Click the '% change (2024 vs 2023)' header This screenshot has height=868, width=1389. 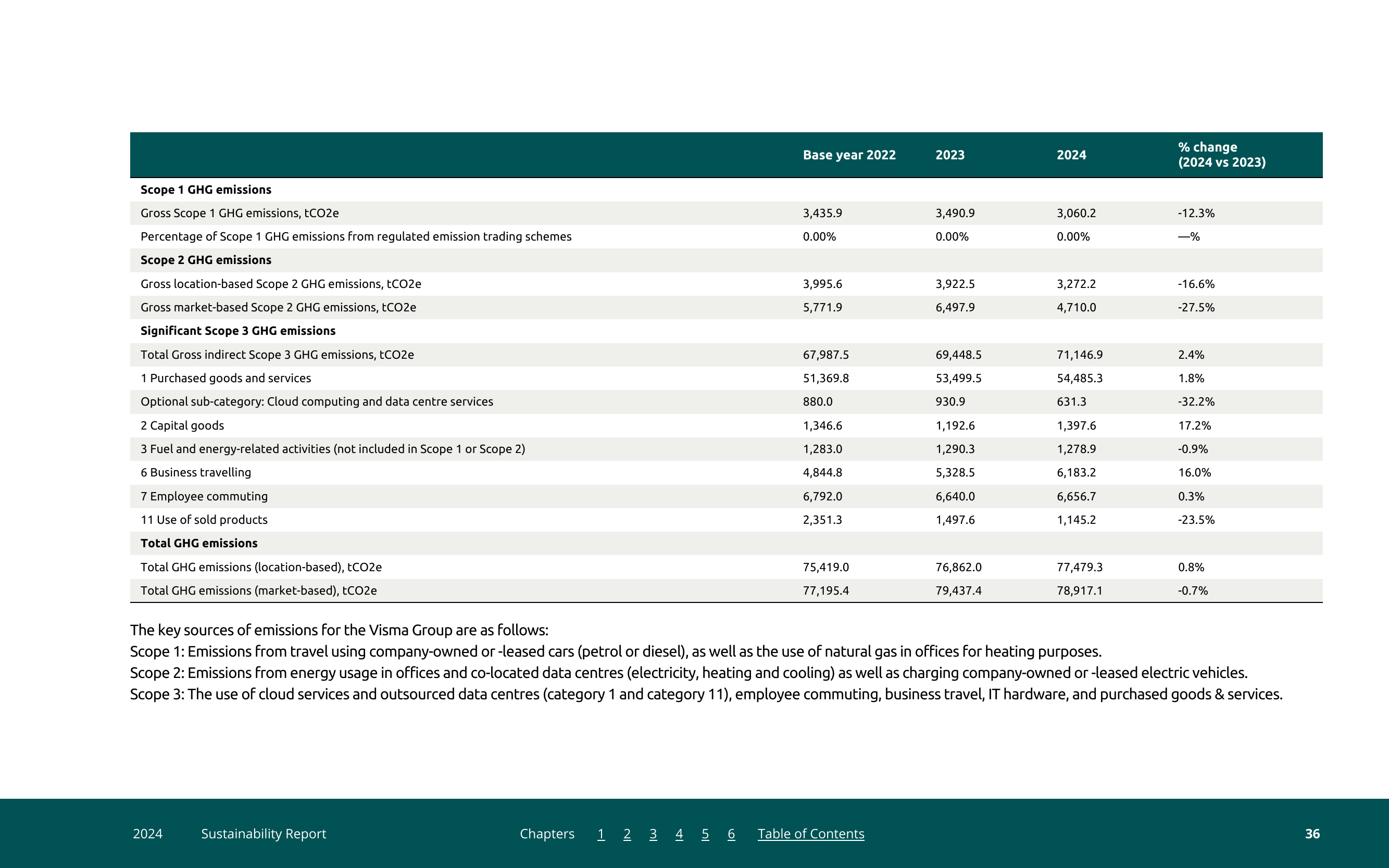pos(1221,155)
